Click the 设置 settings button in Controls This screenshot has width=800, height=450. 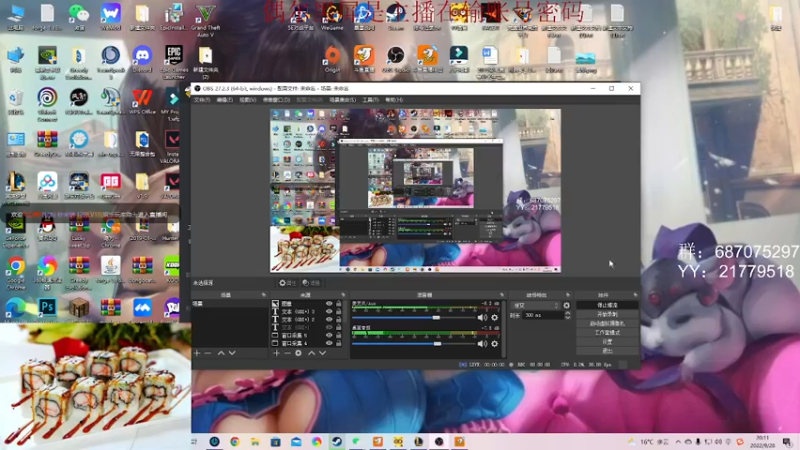(607, 342)
